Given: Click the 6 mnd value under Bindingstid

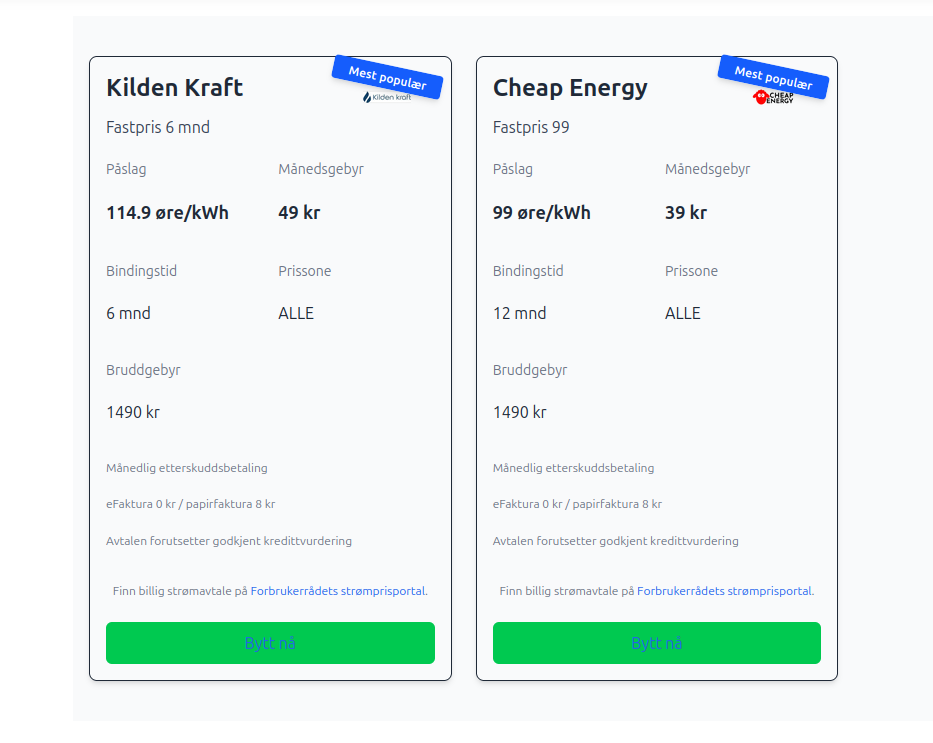Looking at the screenshot, I should click(128, 314).
